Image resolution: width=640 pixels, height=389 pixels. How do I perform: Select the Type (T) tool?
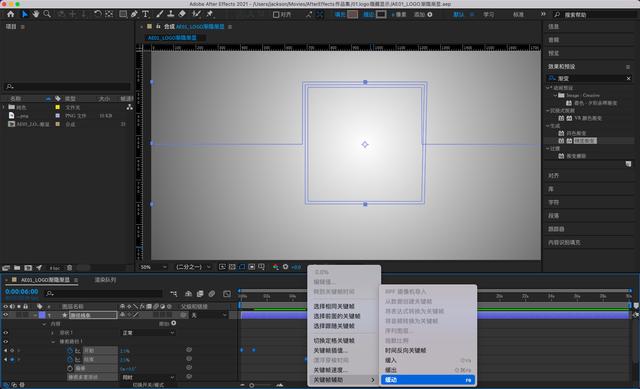pyautogui.click(x=146, y=14)
